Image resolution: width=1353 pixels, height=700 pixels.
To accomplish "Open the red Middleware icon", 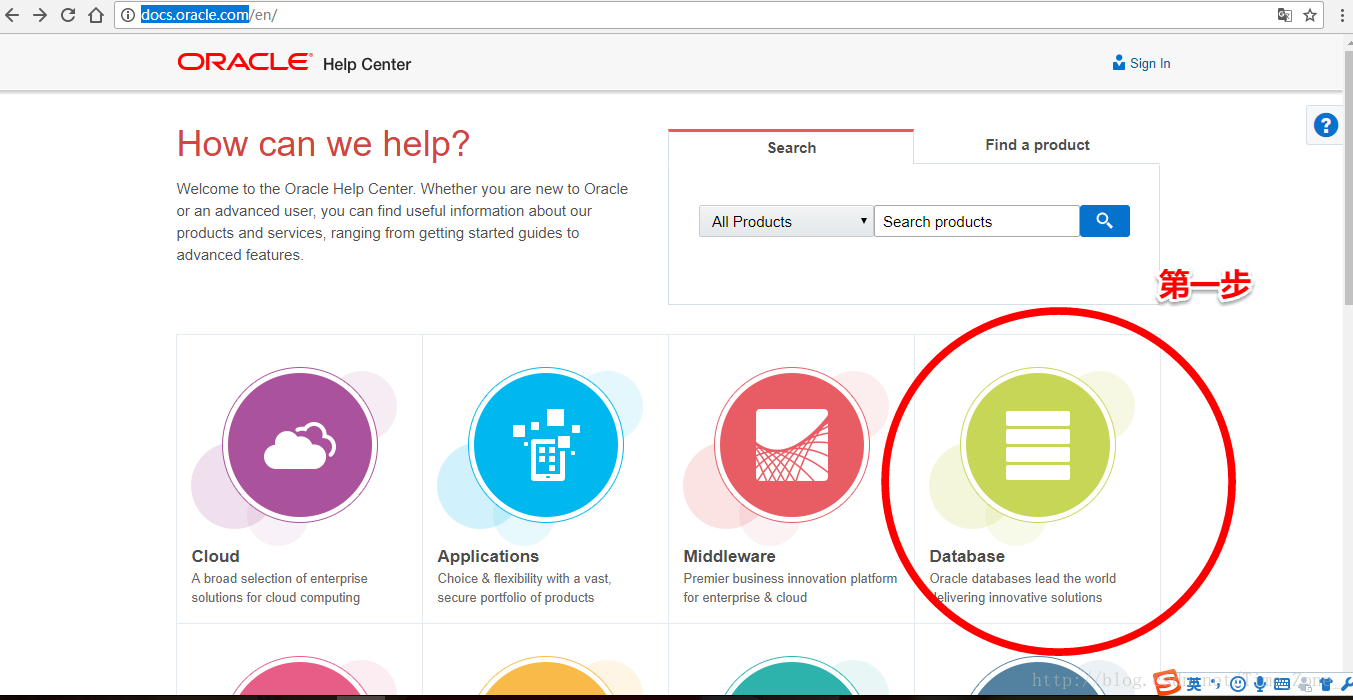I will tap(792, 444).
